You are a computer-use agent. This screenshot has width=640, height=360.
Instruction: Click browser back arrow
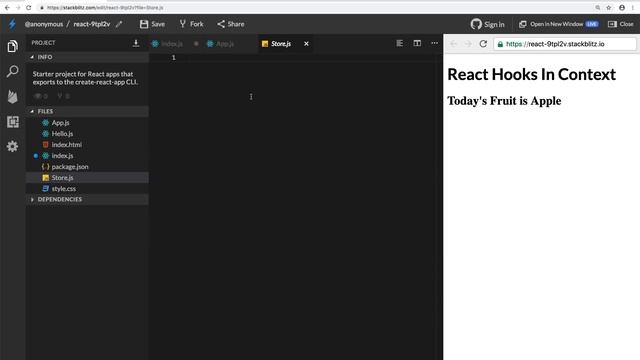pyautogui.click(x=7, y=8)
